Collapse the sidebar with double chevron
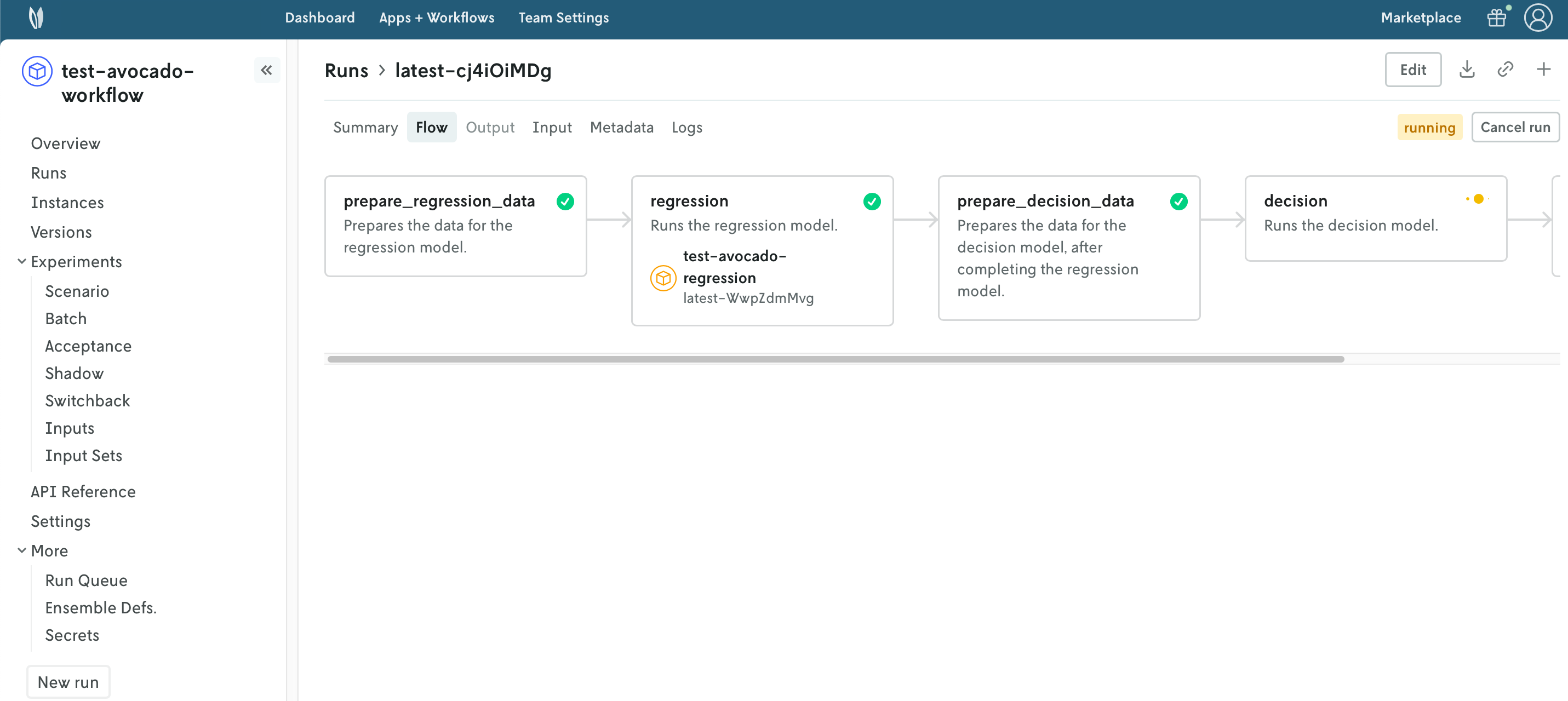 click(267, 70)
